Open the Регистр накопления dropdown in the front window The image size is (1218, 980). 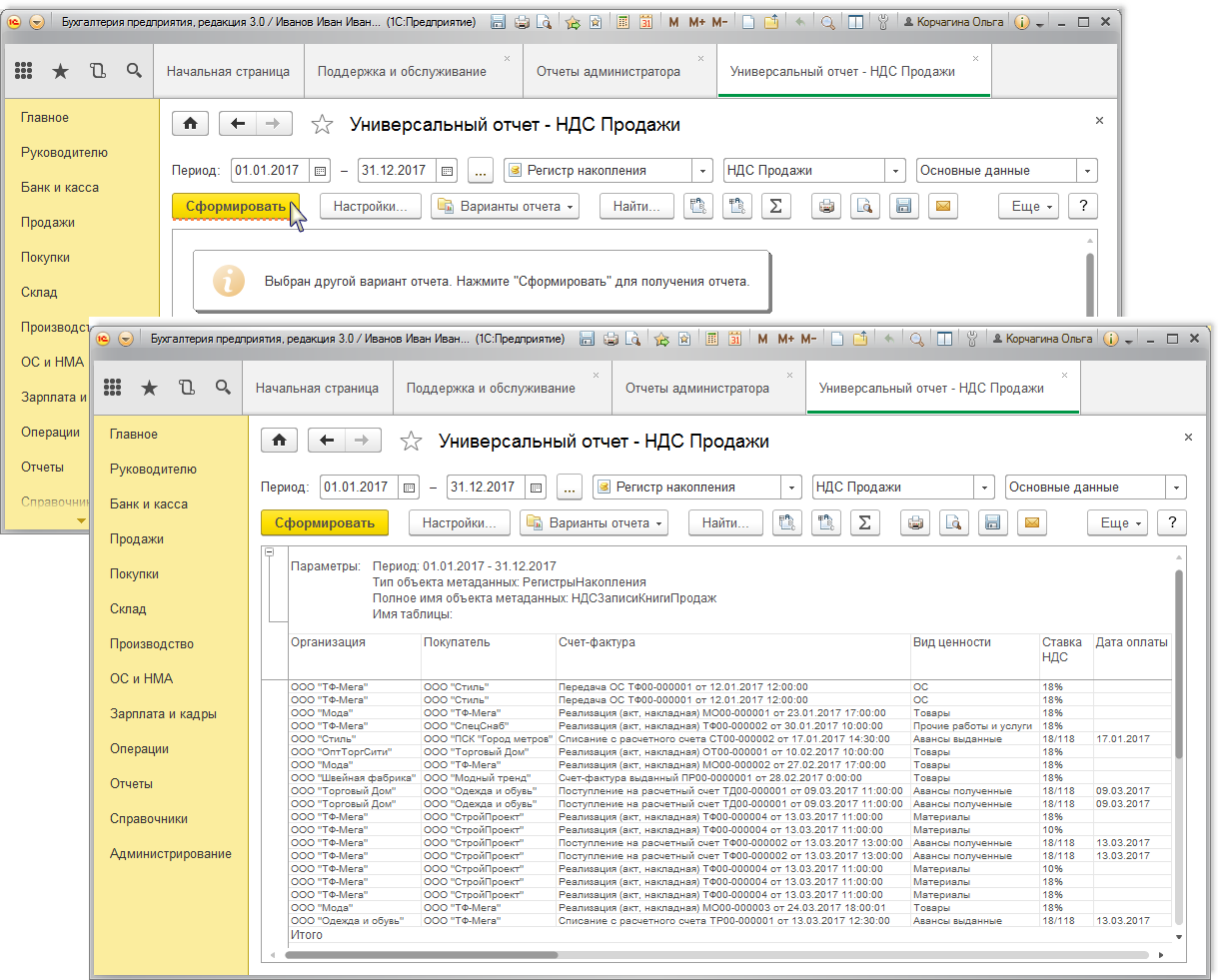pos(792,488)
